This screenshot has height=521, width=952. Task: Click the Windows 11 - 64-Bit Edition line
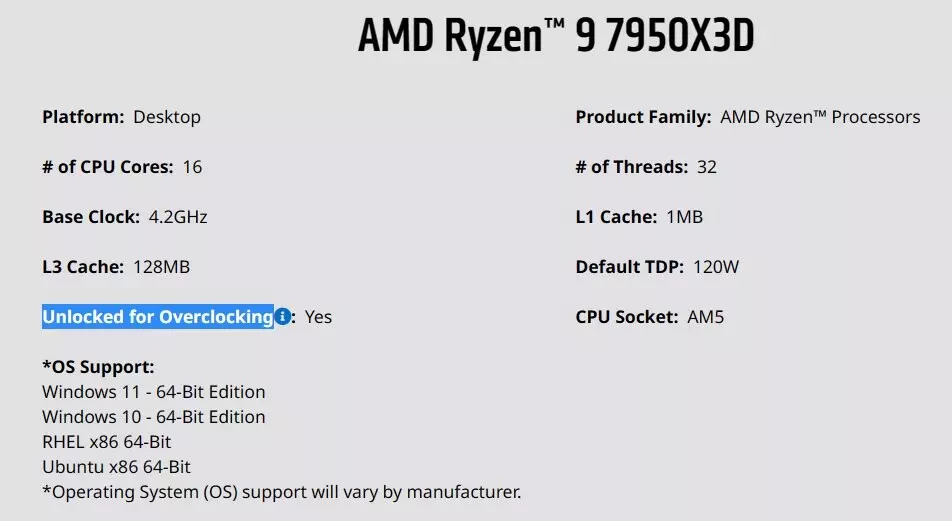[154, 392]
